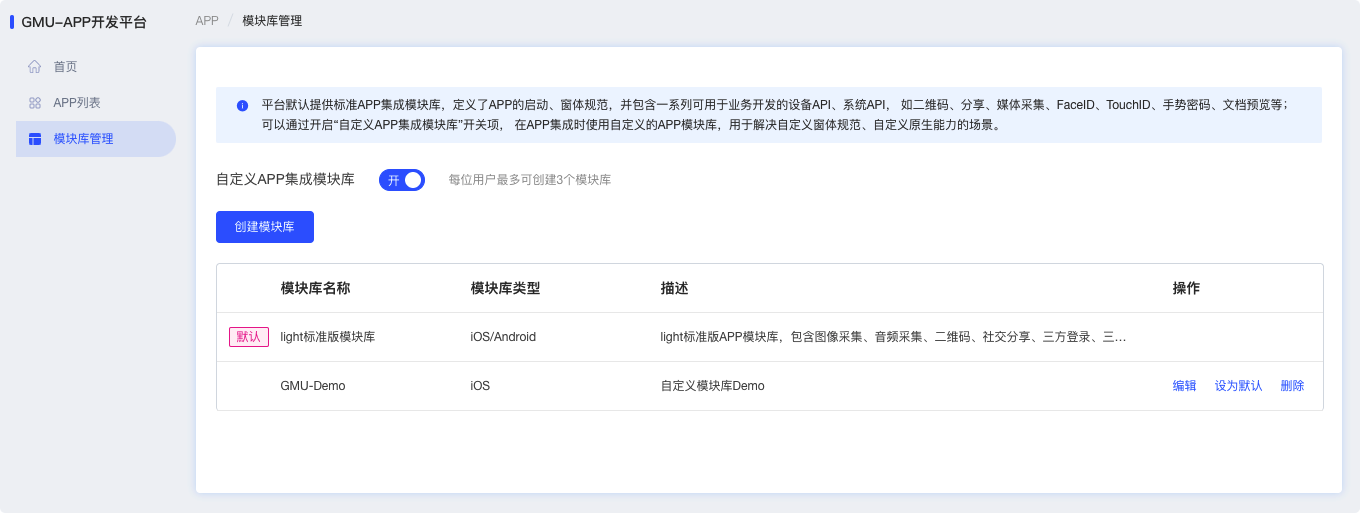Click the home icon in the sidebar
1360x513 pixels.
tap(34, 67)
